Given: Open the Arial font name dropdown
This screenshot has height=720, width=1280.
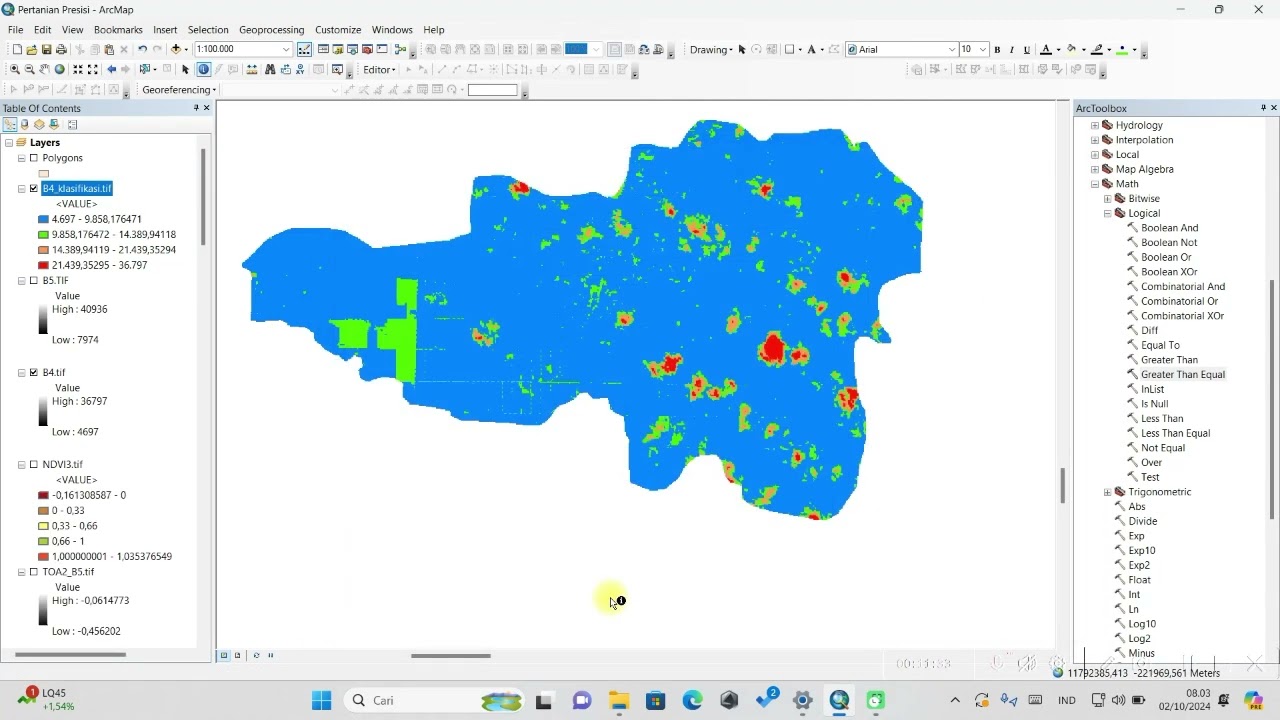Looking at the screenshot, I should (x=951, y=49).
